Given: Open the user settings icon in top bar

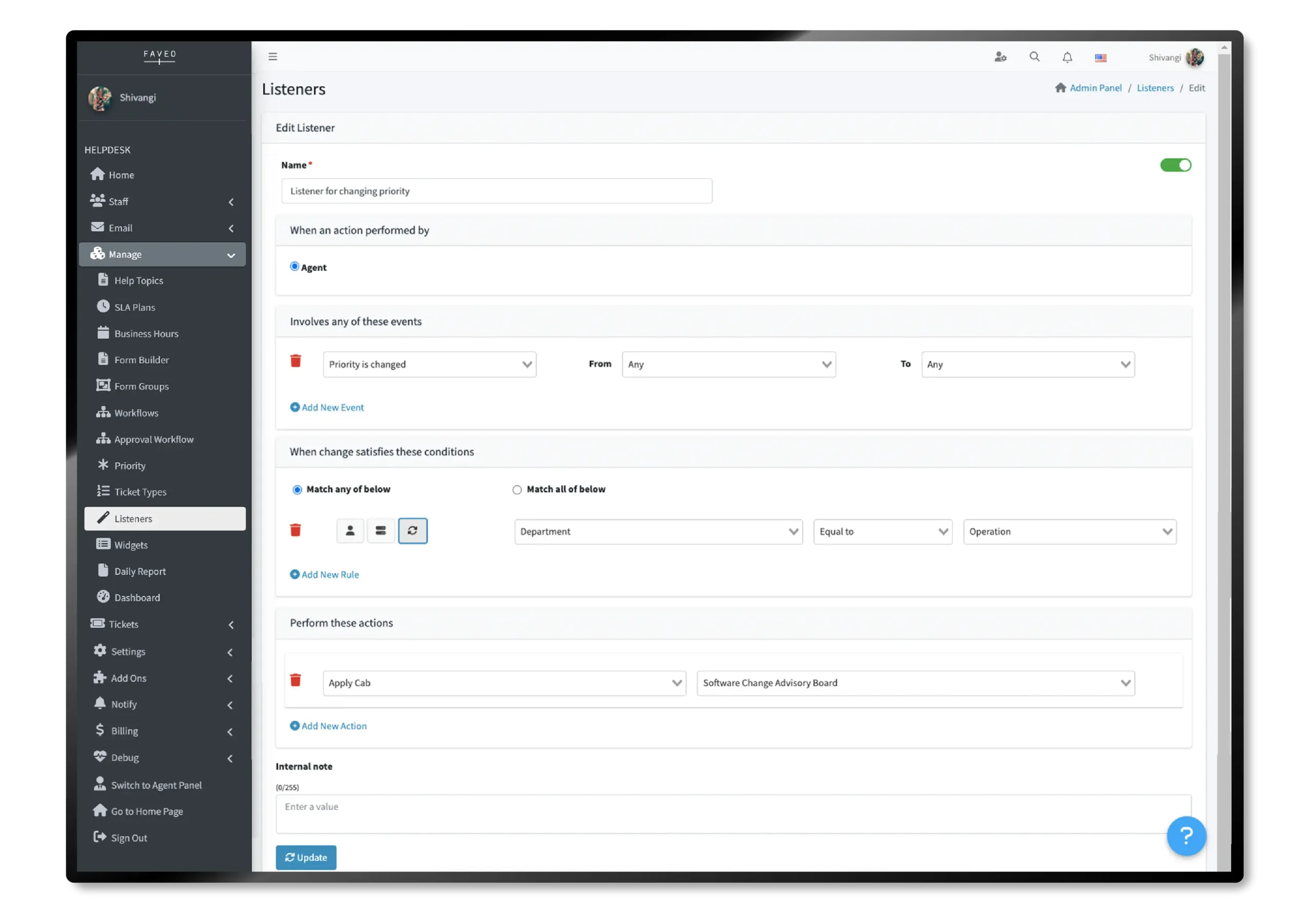Looking at the screenshot, I should (x=1000, y=57).
